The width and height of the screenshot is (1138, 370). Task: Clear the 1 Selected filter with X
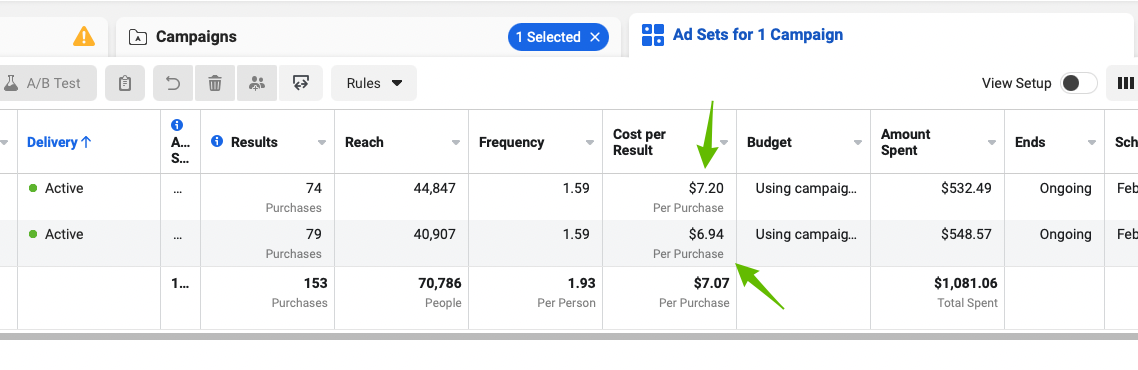(x=595, y=37)
